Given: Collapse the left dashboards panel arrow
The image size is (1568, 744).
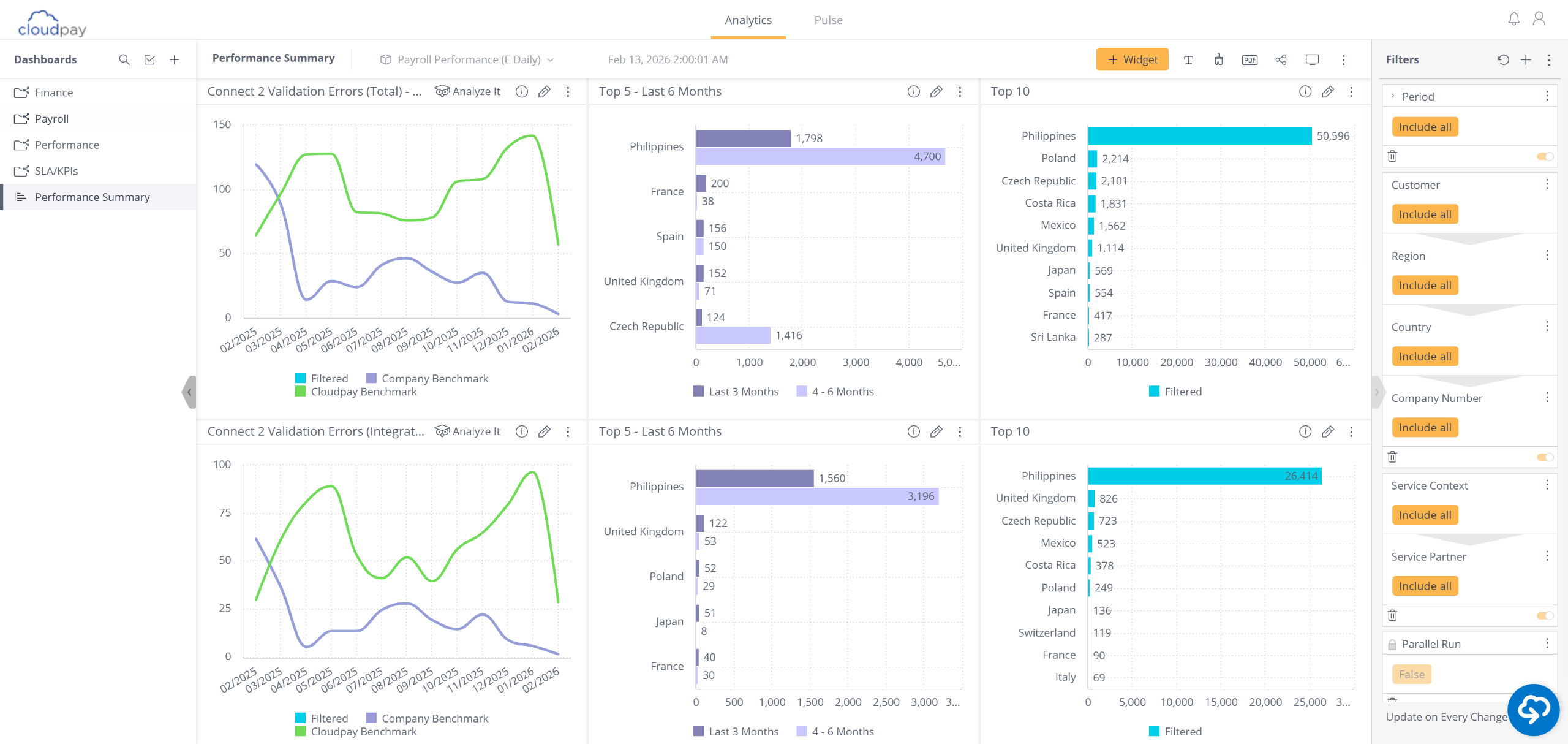Looking at the screenshot, I should tap(189, 392).
